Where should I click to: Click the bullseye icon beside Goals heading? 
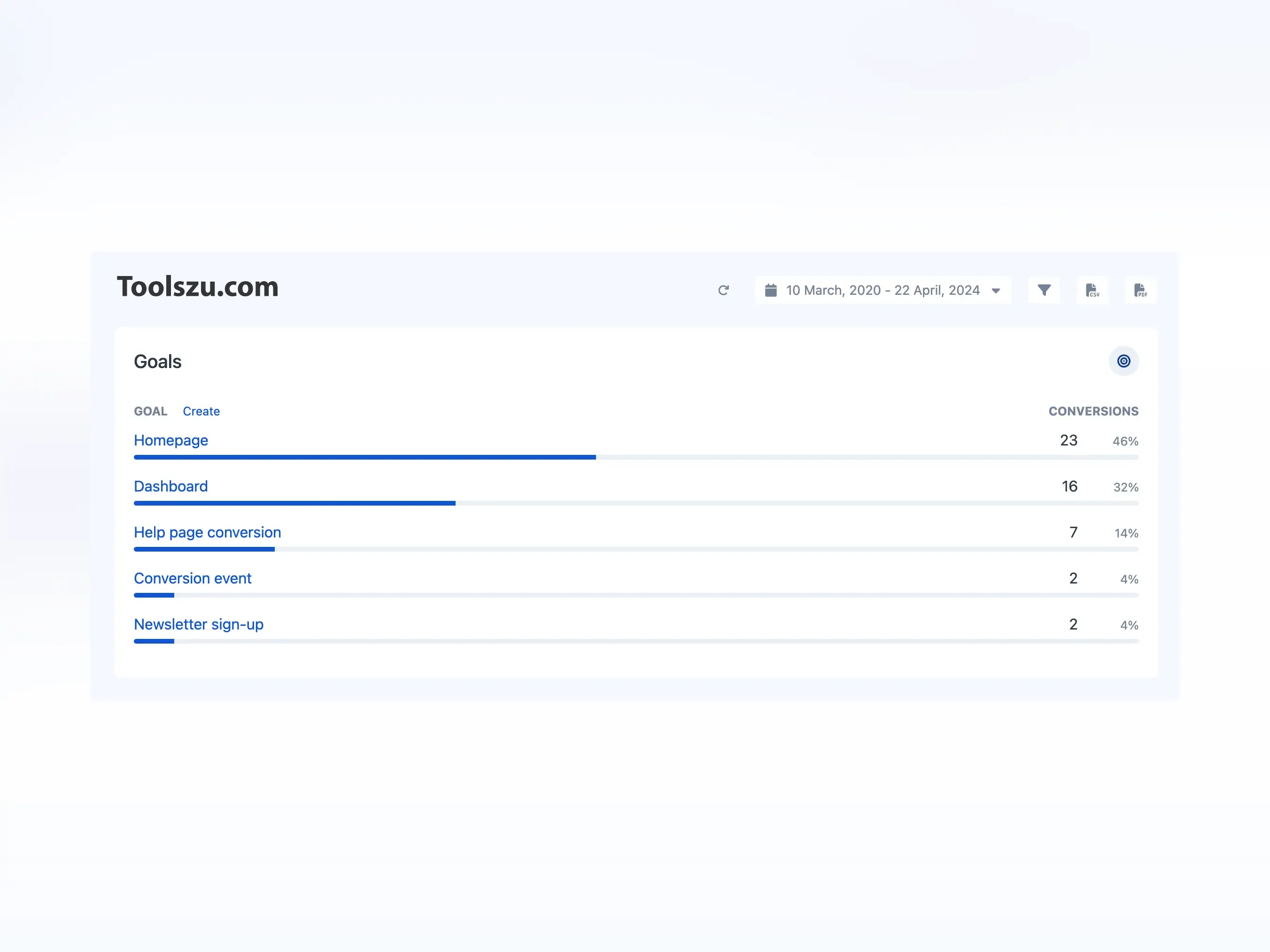point(1123,361)
